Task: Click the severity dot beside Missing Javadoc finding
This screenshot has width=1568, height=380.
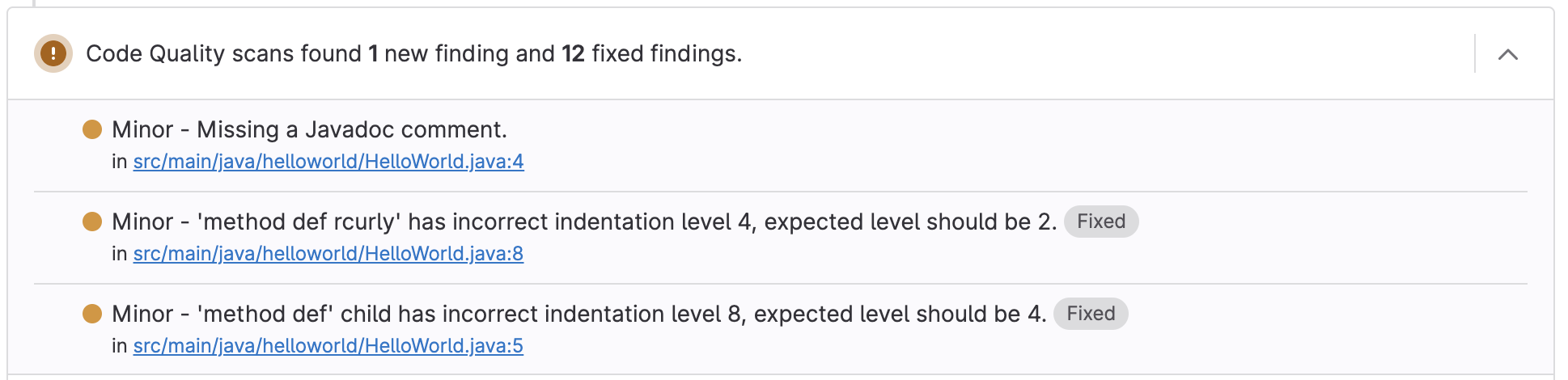Action: pyautogui.click(x=92, y=129)
